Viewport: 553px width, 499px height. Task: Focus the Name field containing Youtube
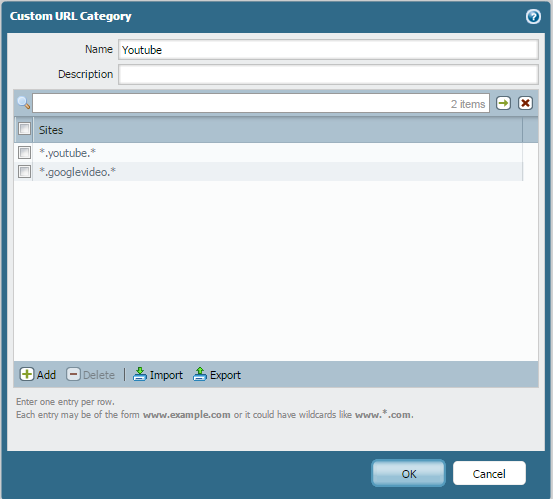(328, 50)
